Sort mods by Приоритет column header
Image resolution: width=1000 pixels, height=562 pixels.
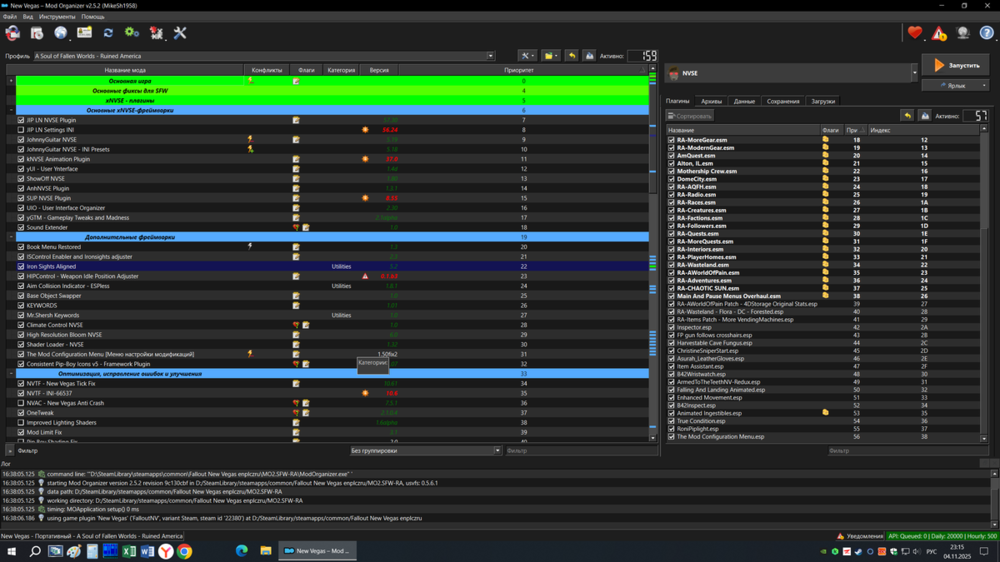(518, 70)
